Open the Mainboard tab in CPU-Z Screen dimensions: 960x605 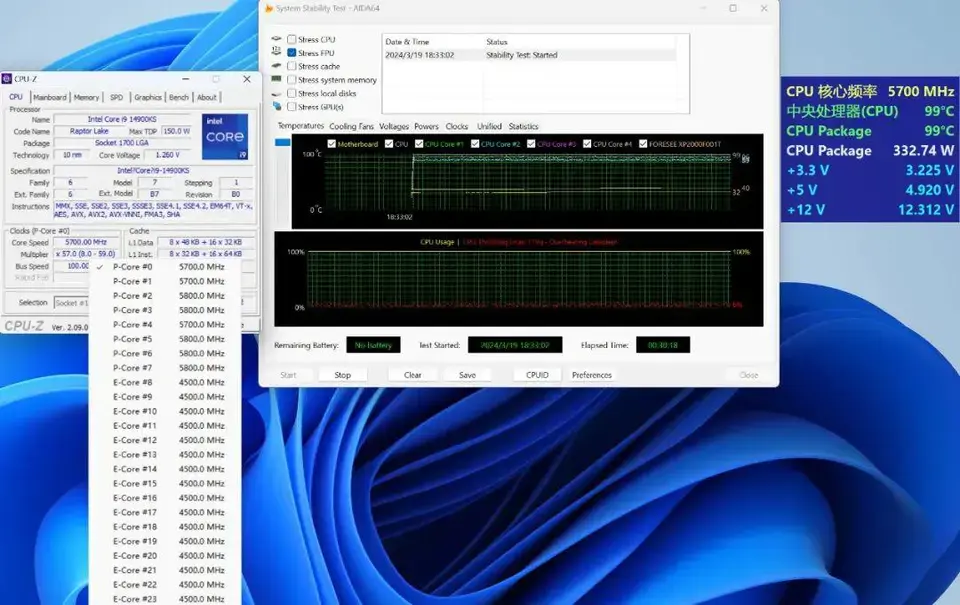50,97
